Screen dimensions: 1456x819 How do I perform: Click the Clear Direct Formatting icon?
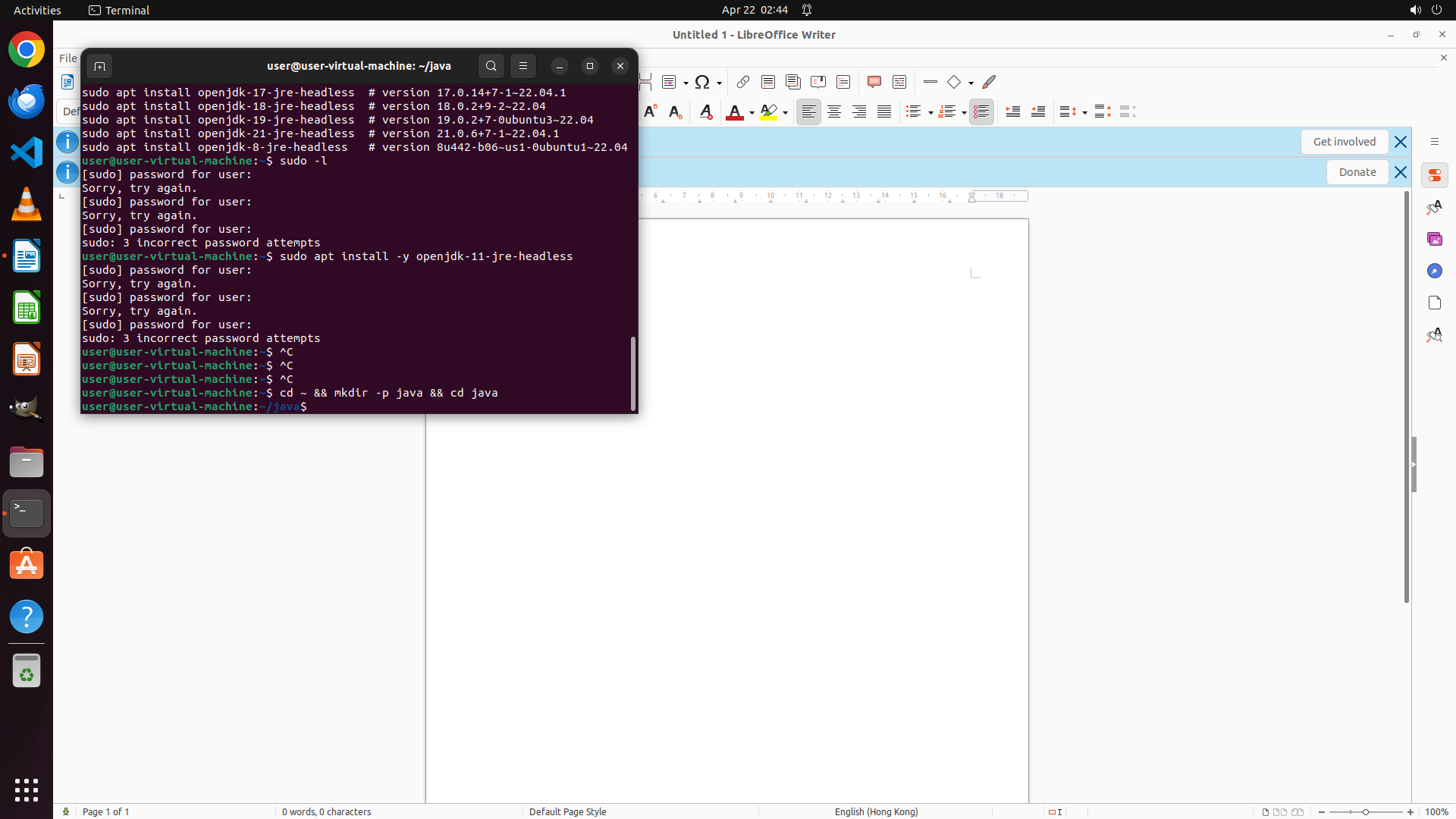705,112
